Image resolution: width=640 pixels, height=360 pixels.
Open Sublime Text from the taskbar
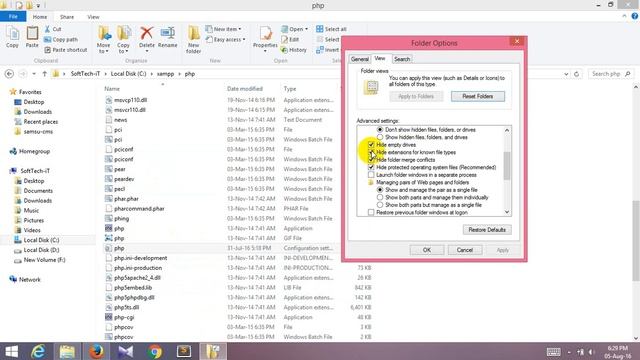pos(184,351)
